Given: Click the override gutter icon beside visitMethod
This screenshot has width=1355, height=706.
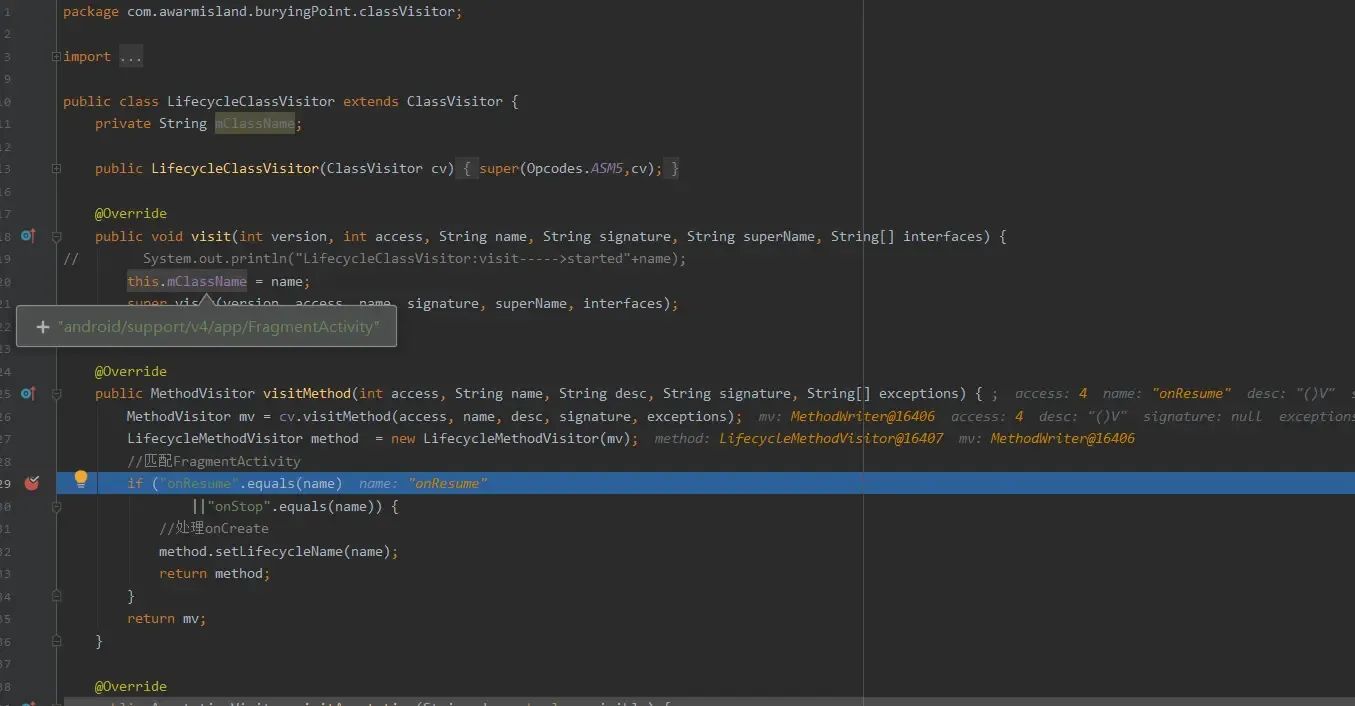Looking at the screenshot, I should [28, 394].
